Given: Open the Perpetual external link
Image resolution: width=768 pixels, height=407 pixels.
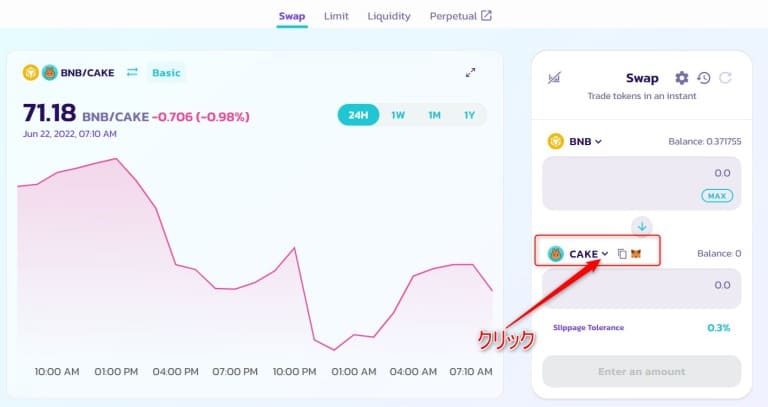Looking at the screenshot, I should coord(460,16).
